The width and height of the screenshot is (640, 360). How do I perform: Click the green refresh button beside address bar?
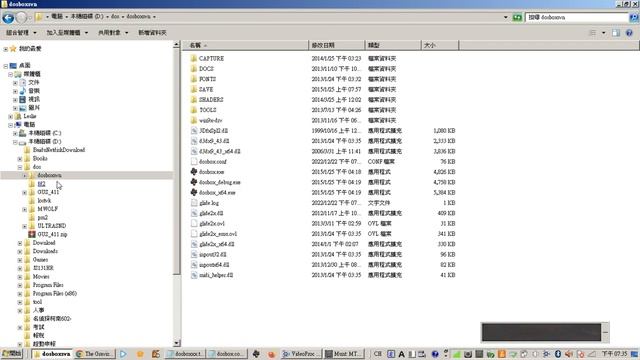517,17
